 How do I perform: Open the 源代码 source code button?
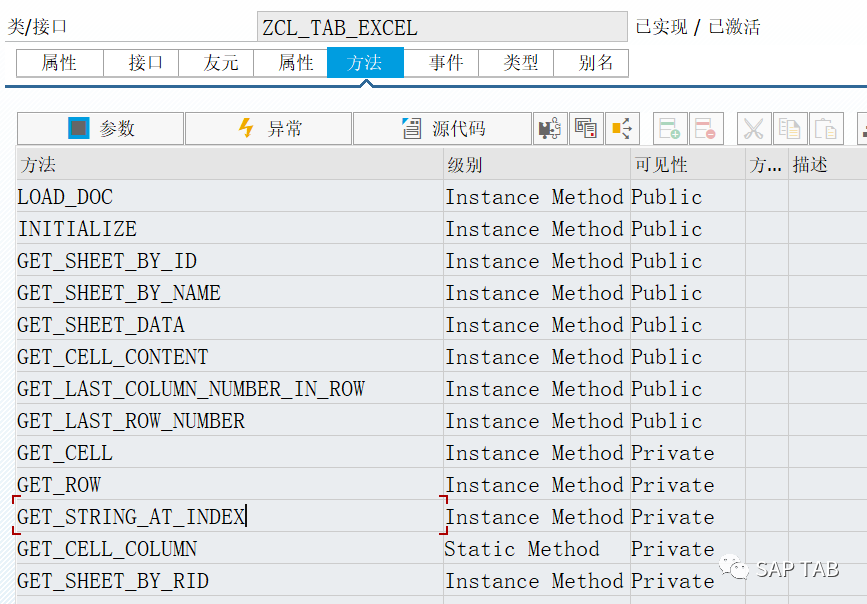click(x=442, y=129)
